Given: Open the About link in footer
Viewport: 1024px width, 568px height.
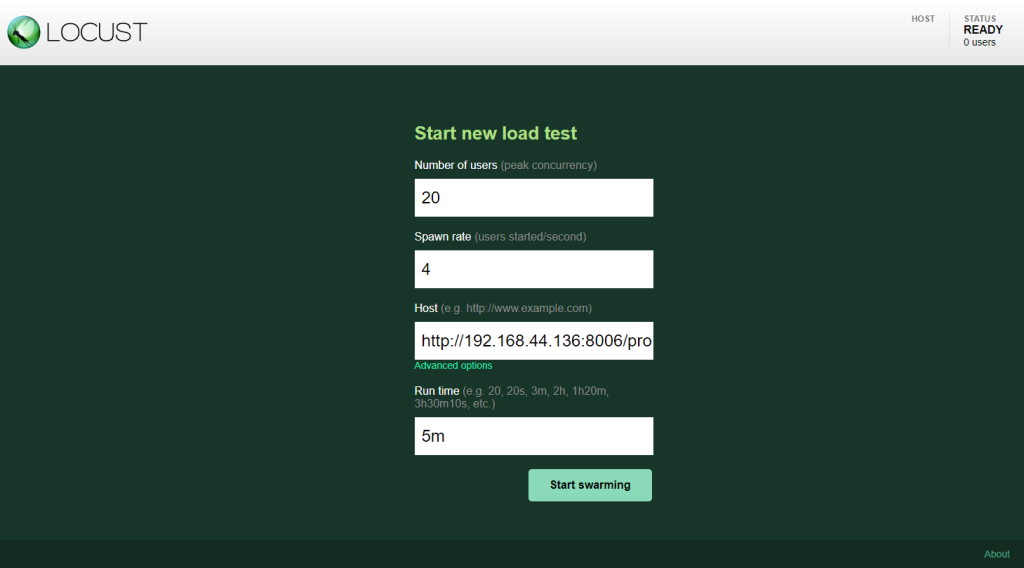Looking at the screenshot, I should [x=997, y=554].
